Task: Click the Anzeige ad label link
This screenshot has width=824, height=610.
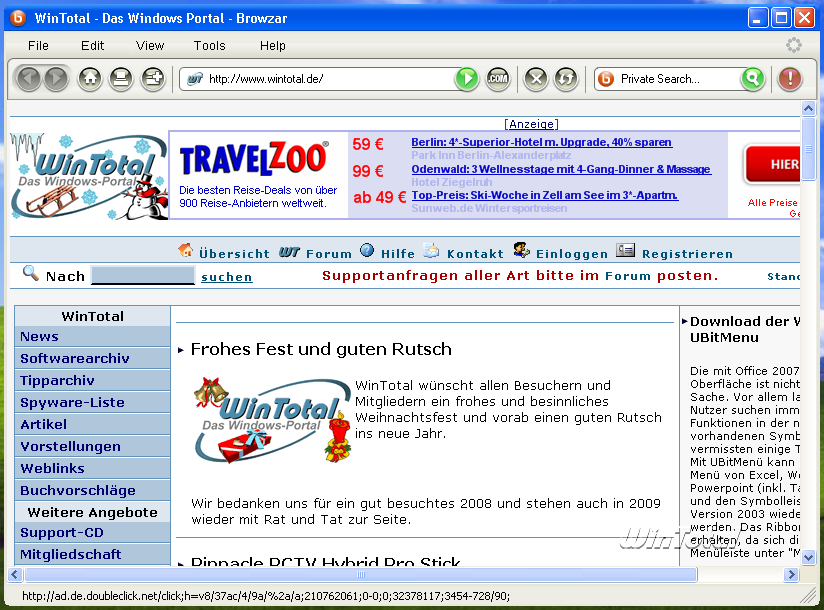Action: (531, 124)
